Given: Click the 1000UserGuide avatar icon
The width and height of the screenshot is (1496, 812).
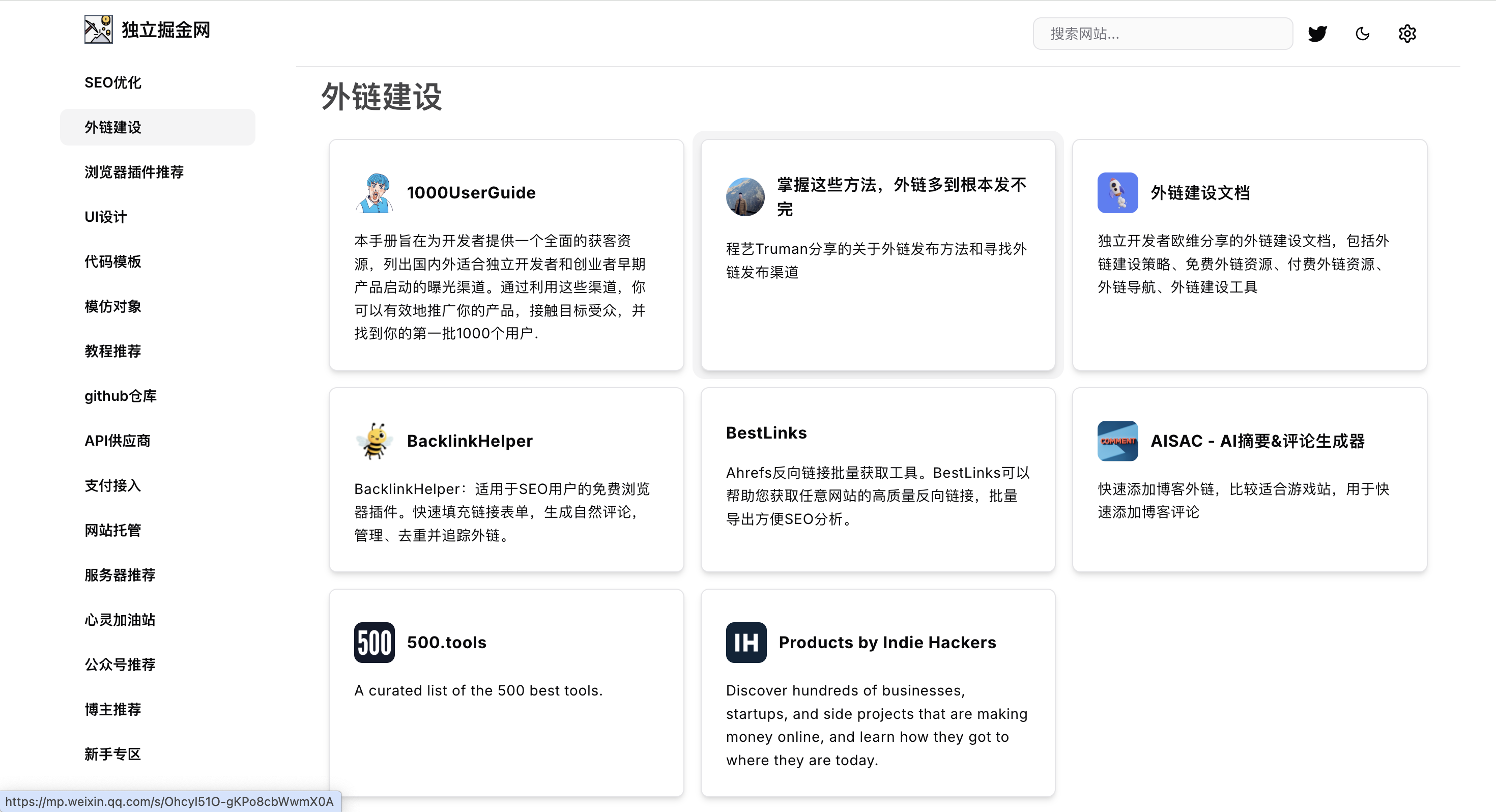Looking at the screenshot, I should pos(374,193).
